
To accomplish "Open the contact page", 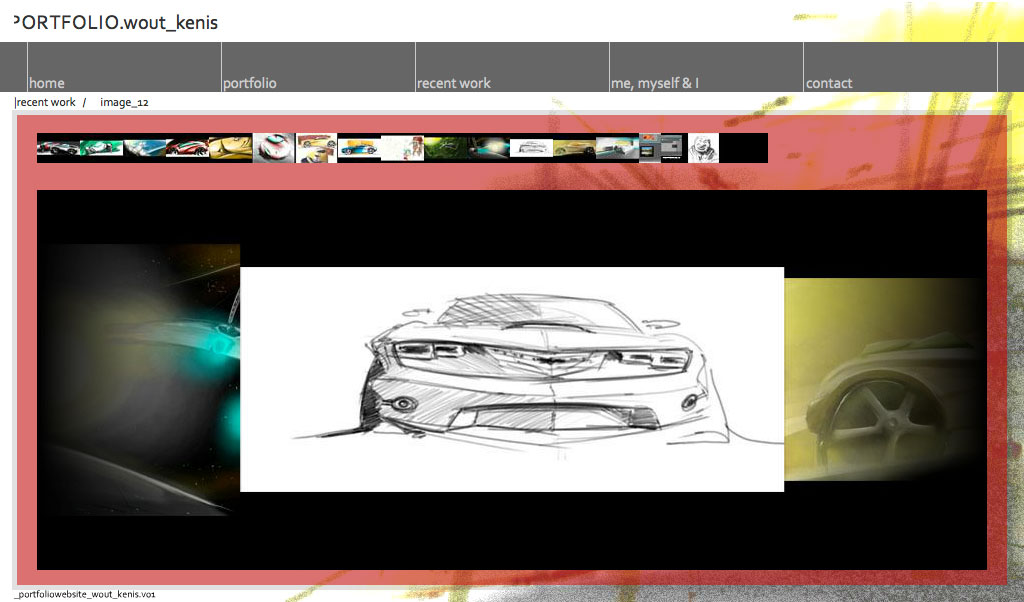I will click(x=829, y=83).
